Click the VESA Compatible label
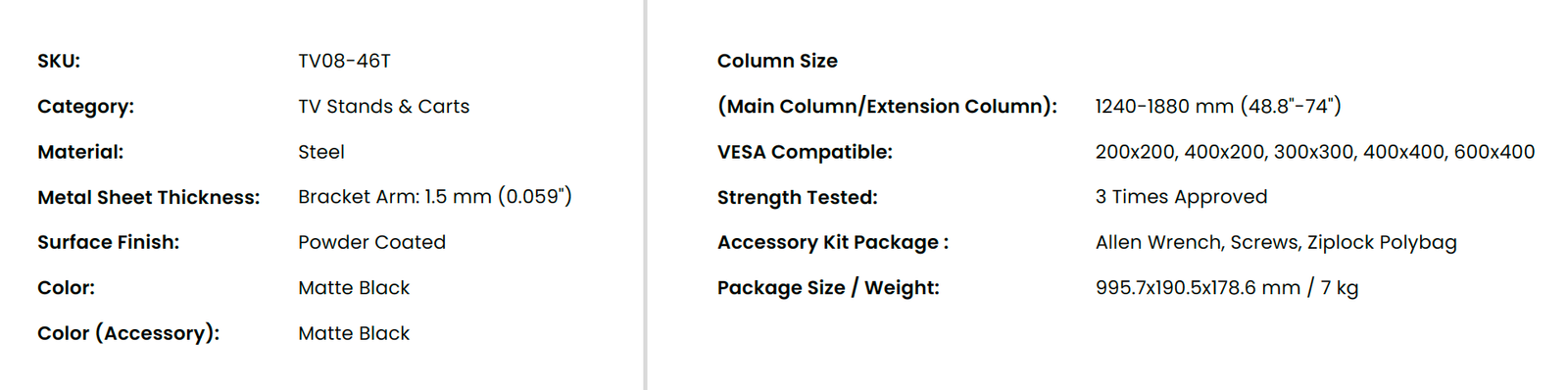This screenshot has height=390, width=1568. click(805, 152)
